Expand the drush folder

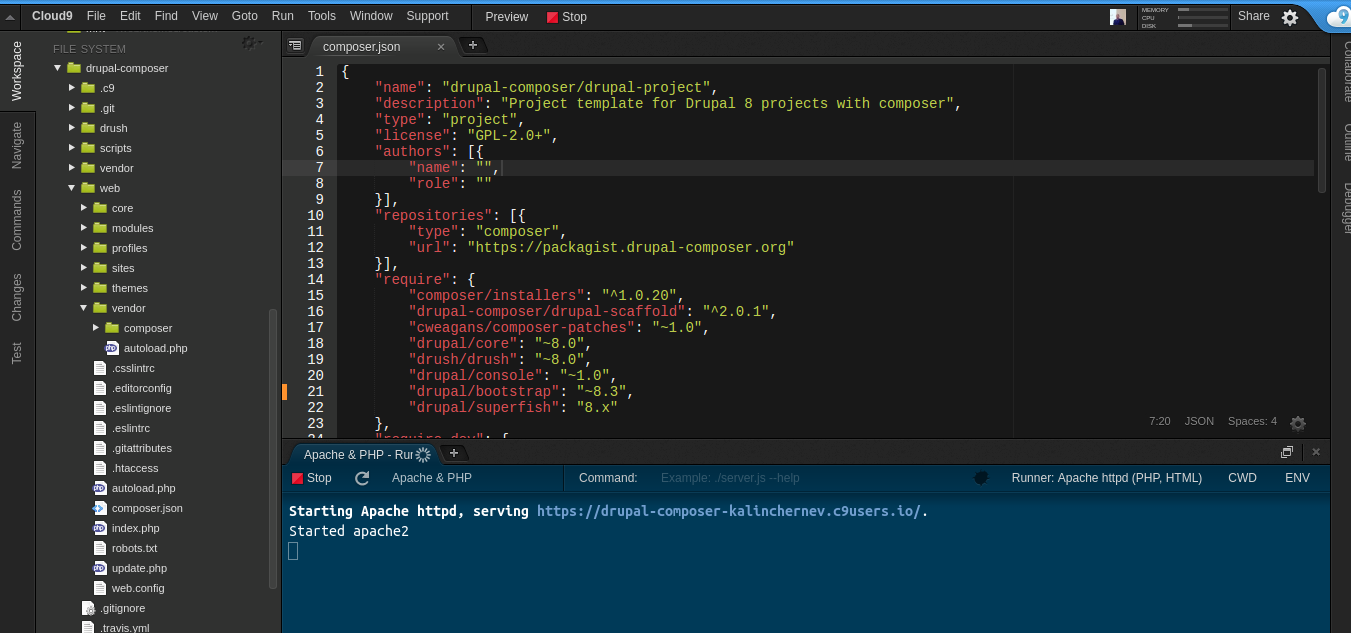point(72,128)
